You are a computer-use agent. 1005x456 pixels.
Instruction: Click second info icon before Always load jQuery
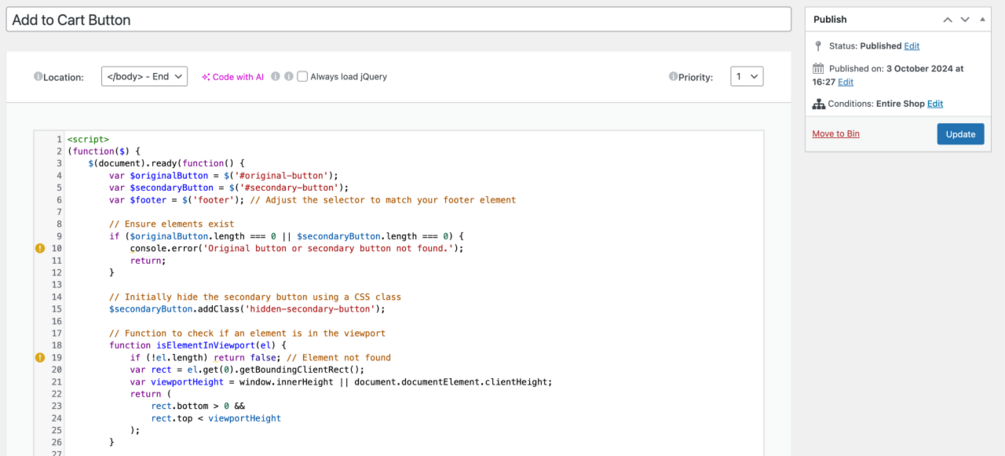[288, 76]
